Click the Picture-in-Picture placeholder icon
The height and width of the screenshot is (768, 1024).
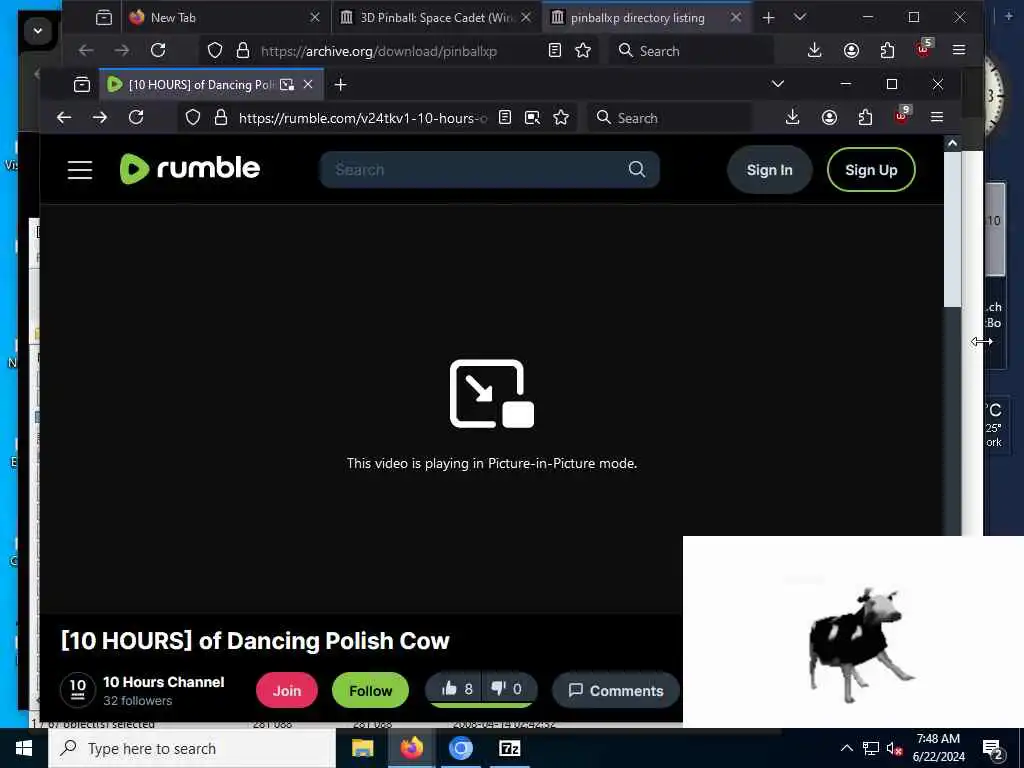click(492, 394)
